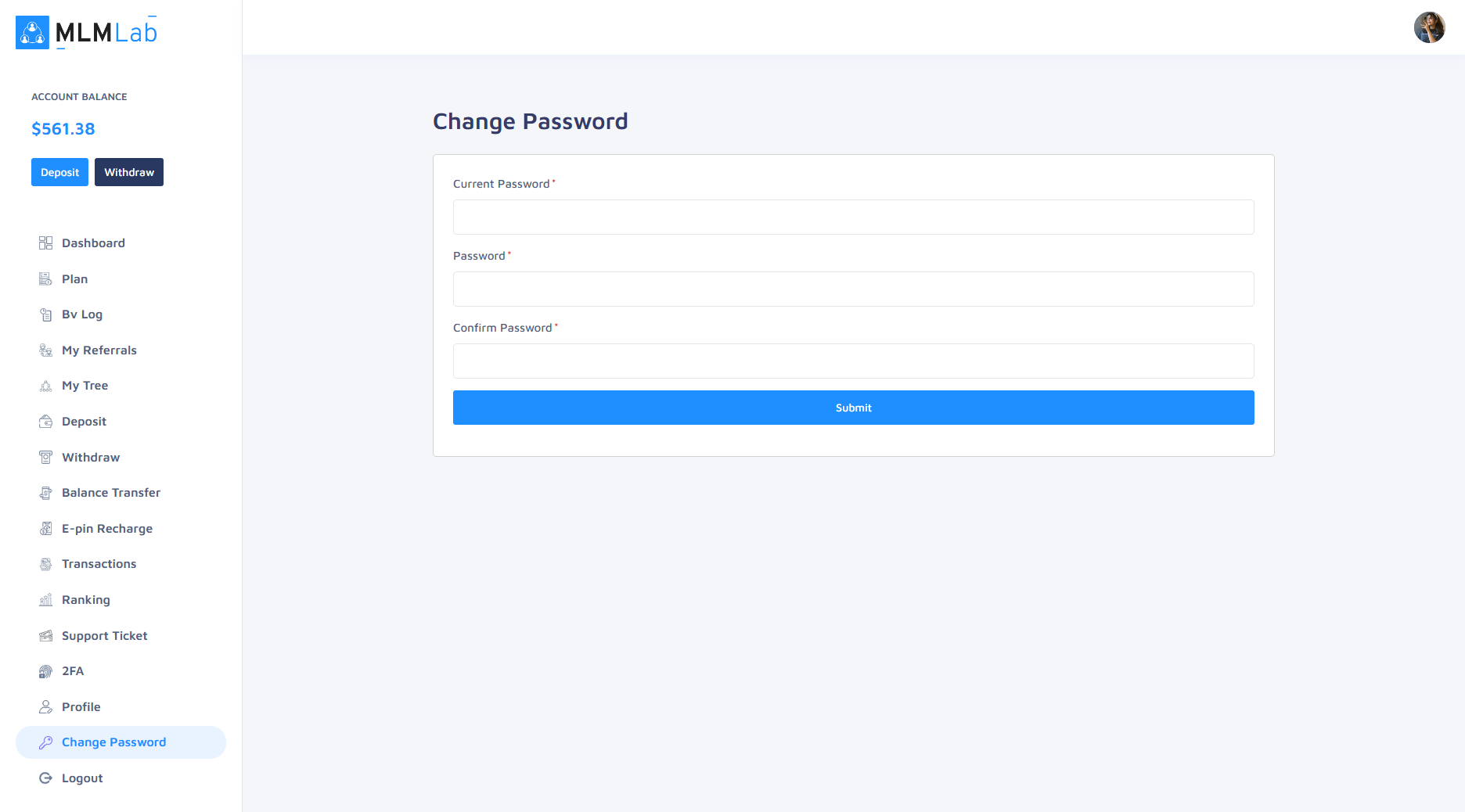Click the Dashboard grid icon in sidebar

pos(45,243)
